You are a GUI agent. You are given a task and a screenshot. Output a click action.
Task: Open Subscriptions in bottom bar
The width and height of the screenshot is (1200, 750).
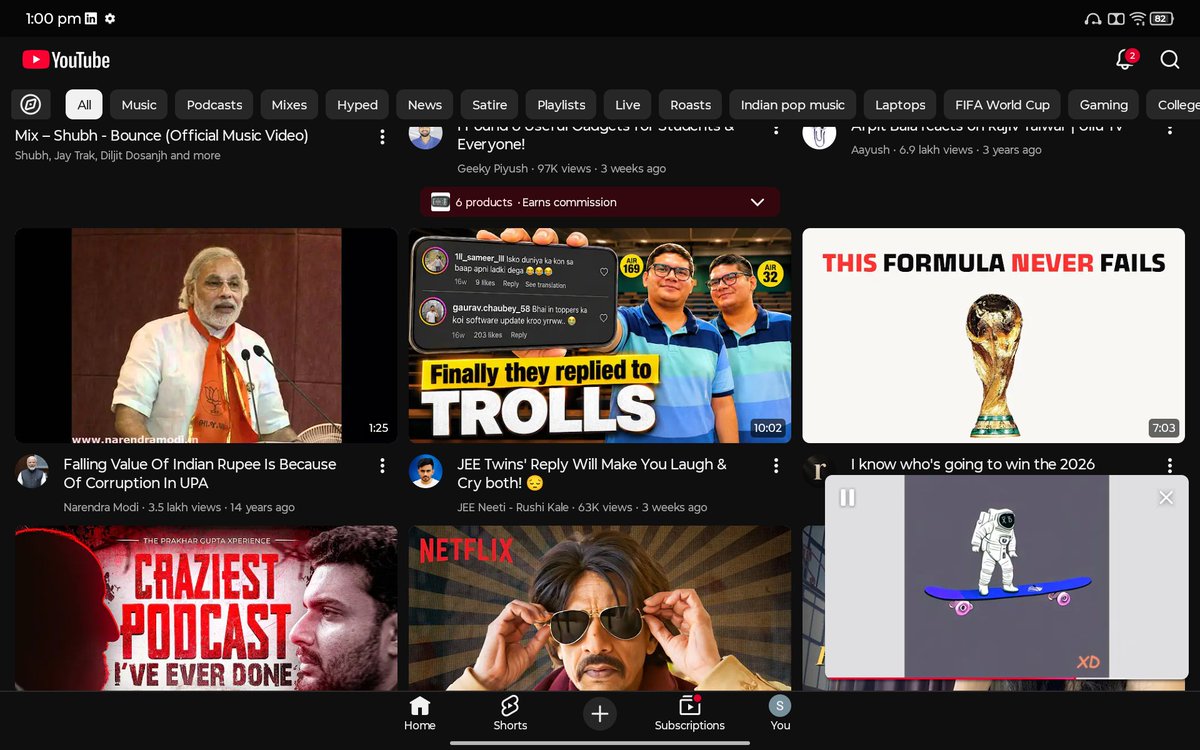[690, 714]
